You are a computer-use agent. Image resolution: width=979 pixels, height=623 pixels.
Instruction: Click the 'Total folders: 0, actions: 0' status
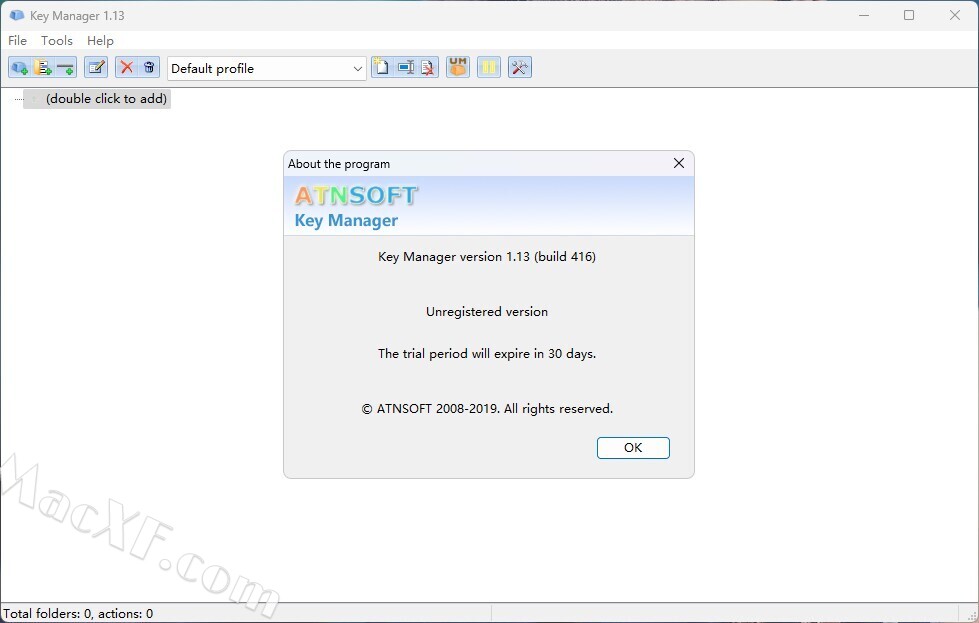point(78,614)
